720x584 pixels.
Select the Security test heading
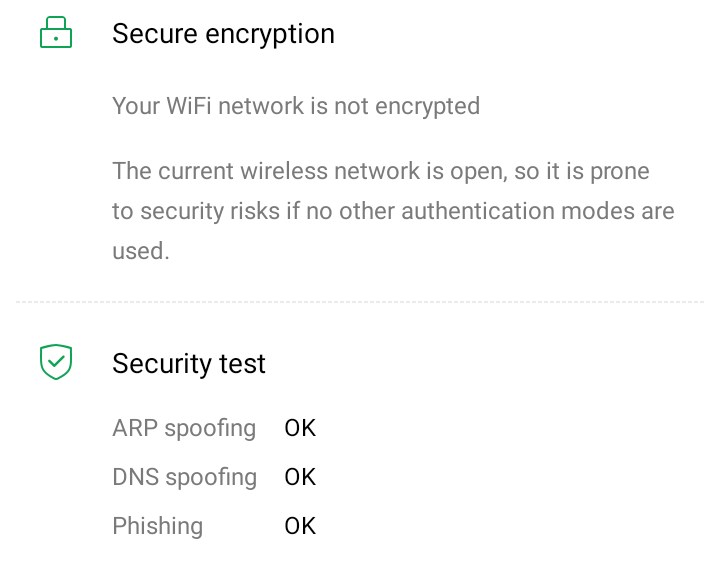(189, 363)
